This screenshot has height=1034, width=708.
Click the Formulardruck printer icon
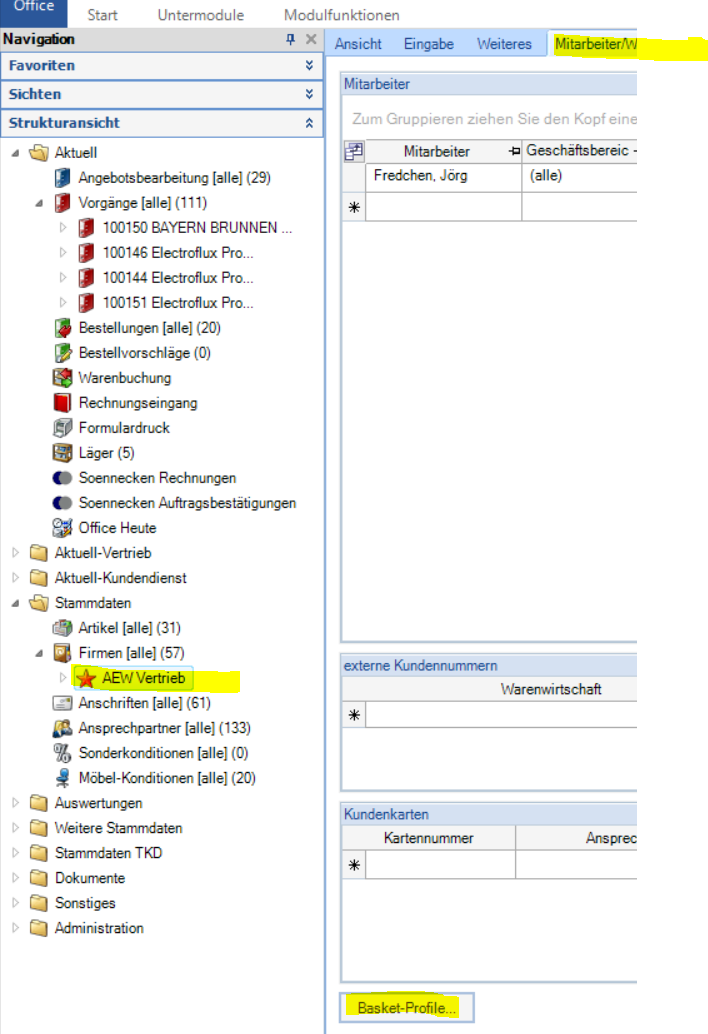pos(63,428)
